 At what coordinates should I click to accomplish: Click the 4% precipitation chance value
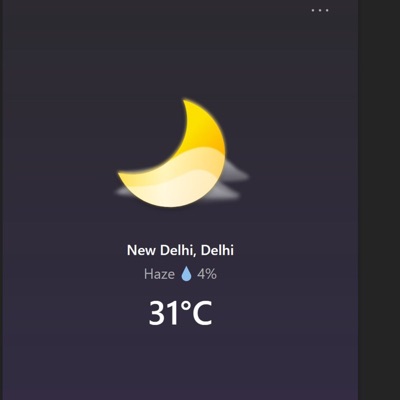[x=207, y=274]
